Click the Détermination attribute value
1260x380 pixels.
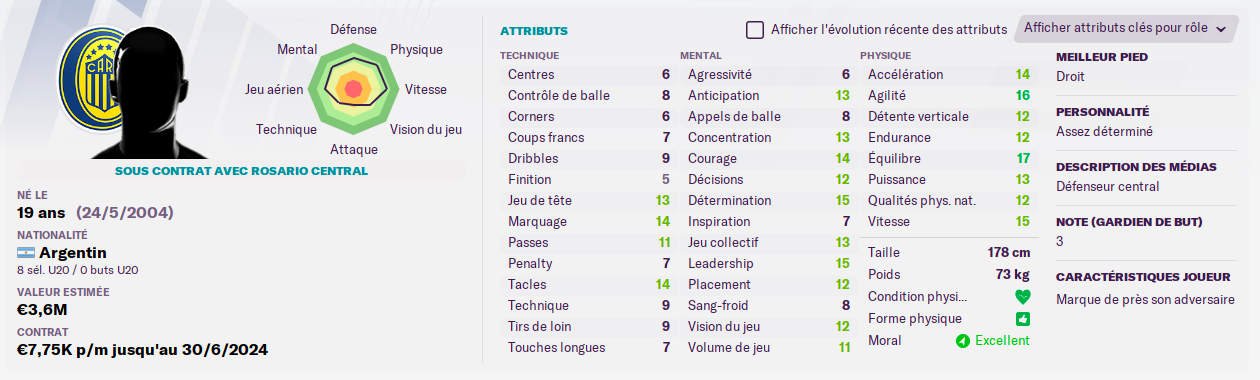point(843,200)
